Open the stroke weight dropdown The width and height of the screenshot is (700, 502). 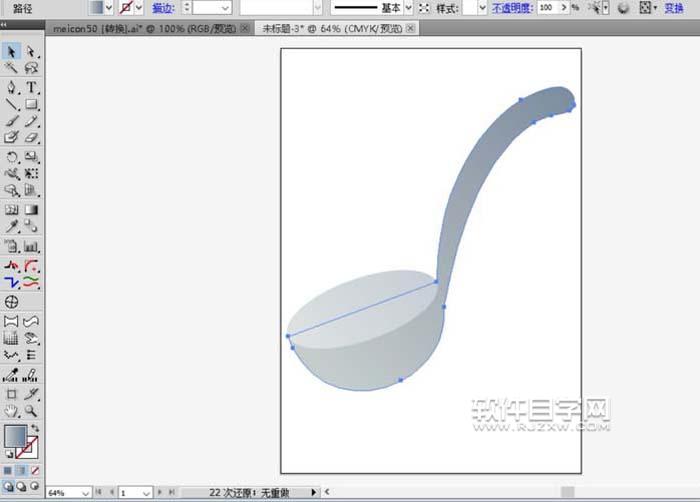click(x=225, y=7)
